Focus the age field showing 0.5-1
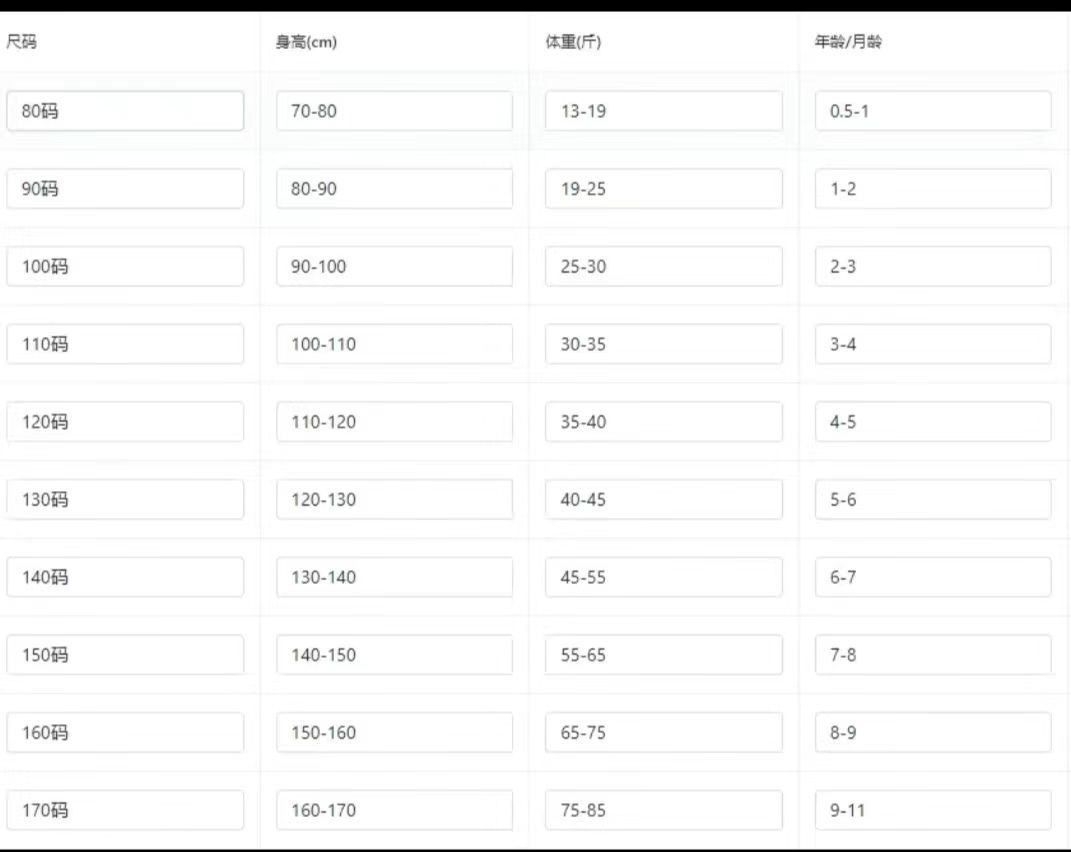The height and width of the screenshot is (852, 1071). [x=932, y=111]
